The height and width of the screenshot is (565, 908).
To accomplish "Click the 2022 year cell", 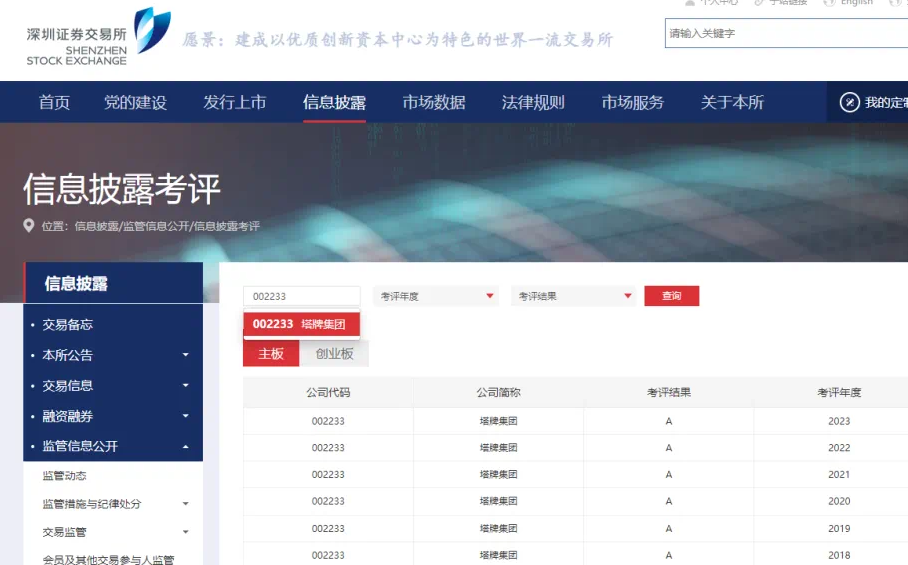I will point(839,447).
